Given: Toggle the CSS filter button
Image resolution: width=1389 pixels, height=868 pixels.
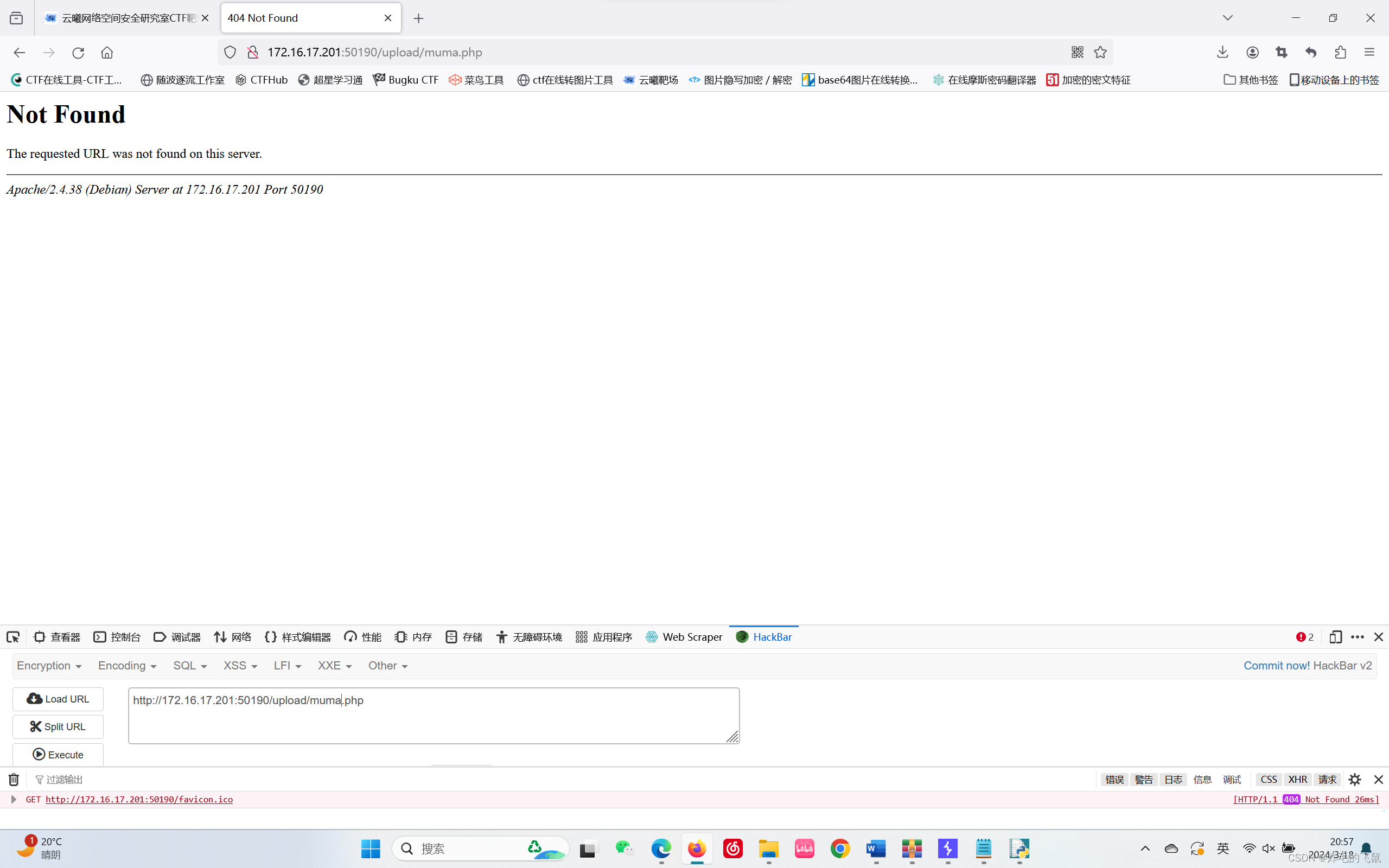Looking at the screenshot, I should coord(1269,779).
